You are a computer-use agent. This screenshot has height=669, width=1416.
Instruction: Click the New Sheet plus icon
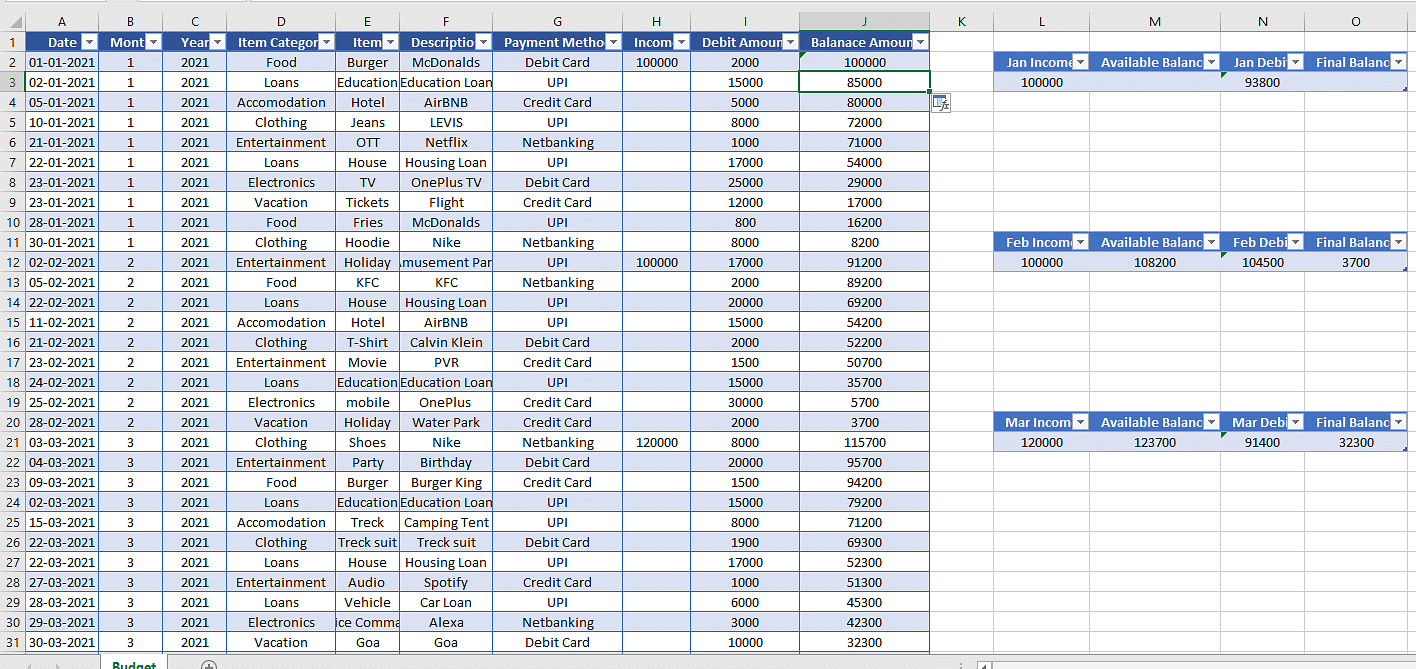(209, 664)
